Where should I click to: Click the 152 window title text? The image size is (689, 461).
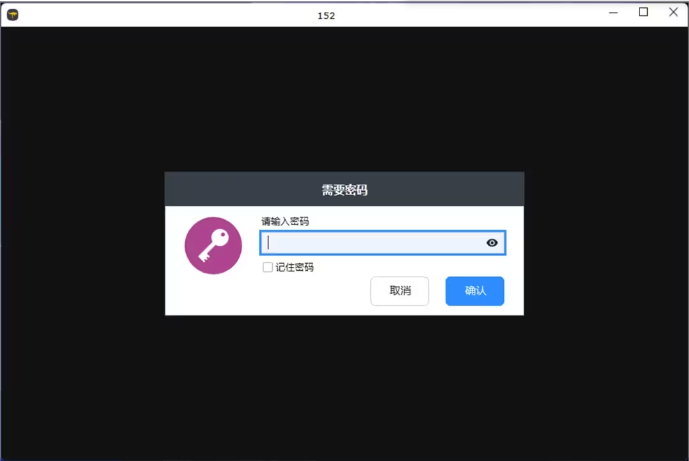click(x=326, y=16)
